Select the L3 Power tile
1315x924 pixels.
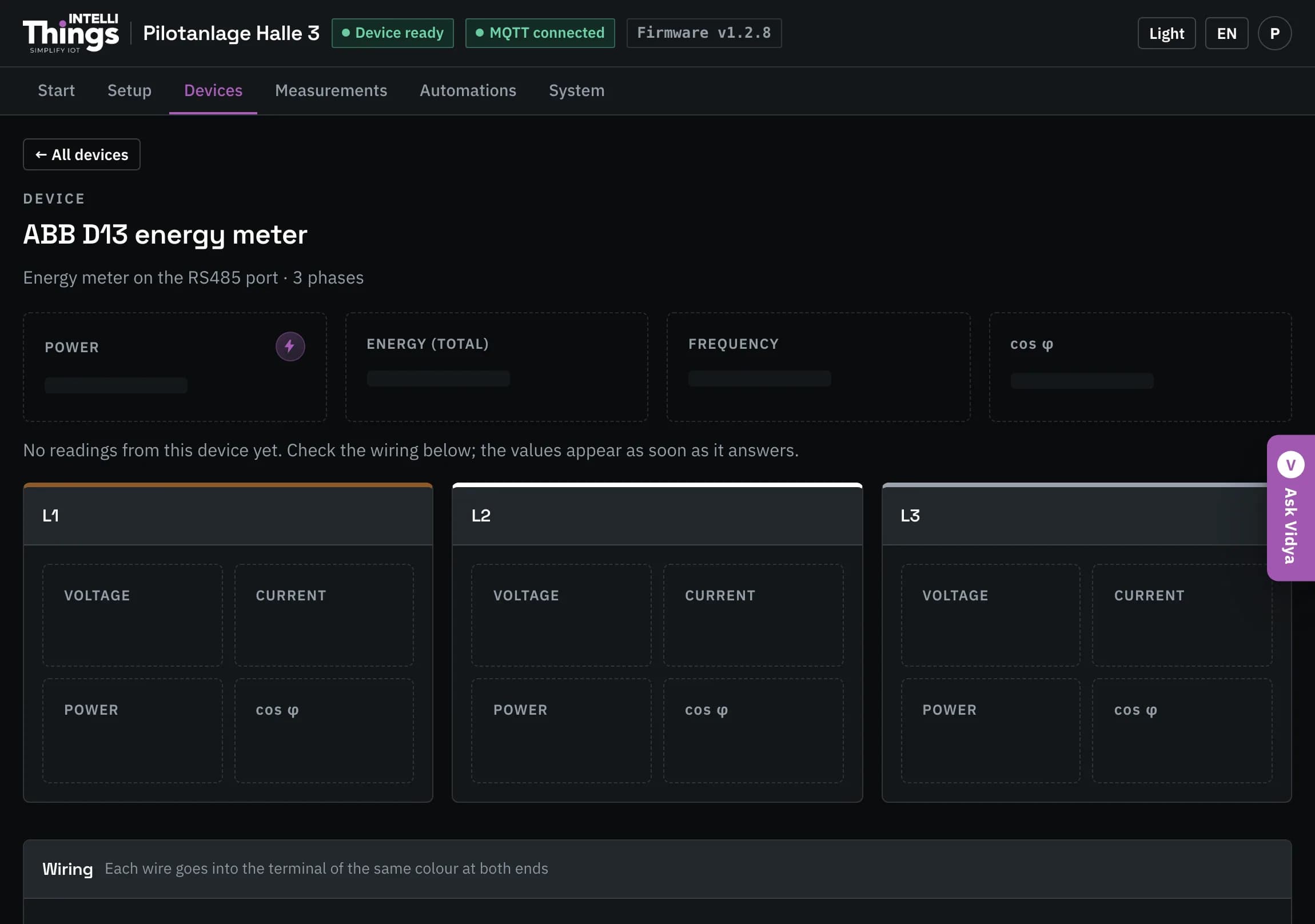(990, 731)
